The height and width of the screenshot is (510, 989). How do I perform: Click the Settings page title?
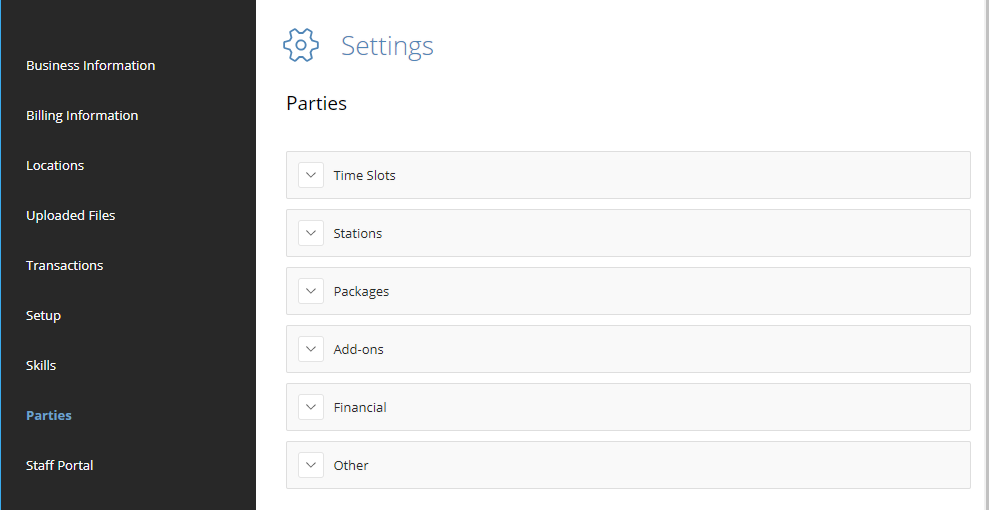tap(387, 46)
